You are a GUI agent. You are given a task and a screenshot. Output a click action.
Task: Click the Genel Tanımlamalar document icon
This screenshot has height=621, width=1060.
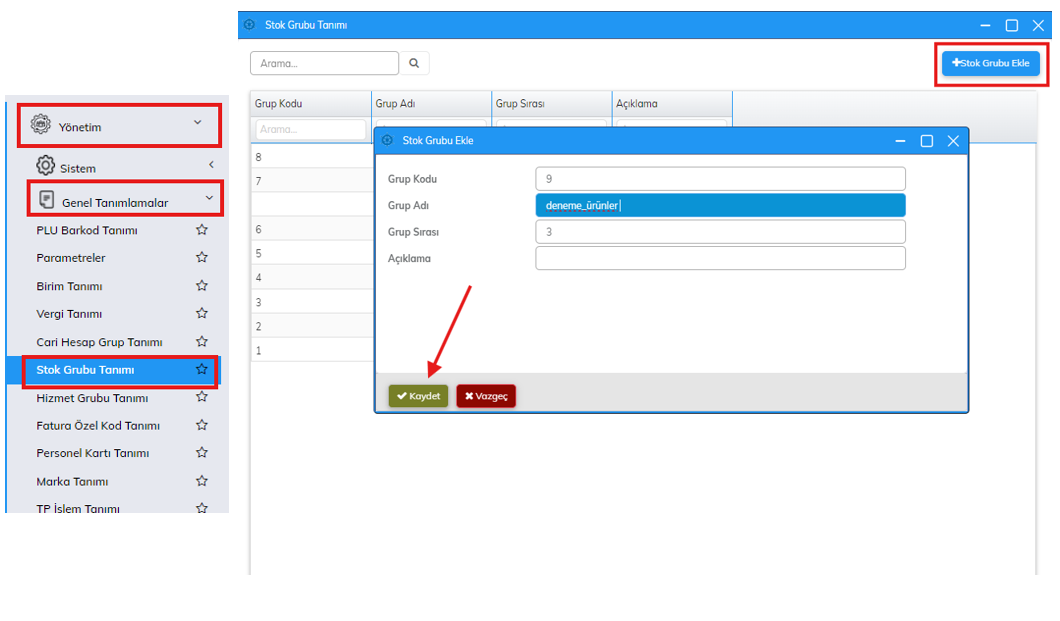click(46, 200)
